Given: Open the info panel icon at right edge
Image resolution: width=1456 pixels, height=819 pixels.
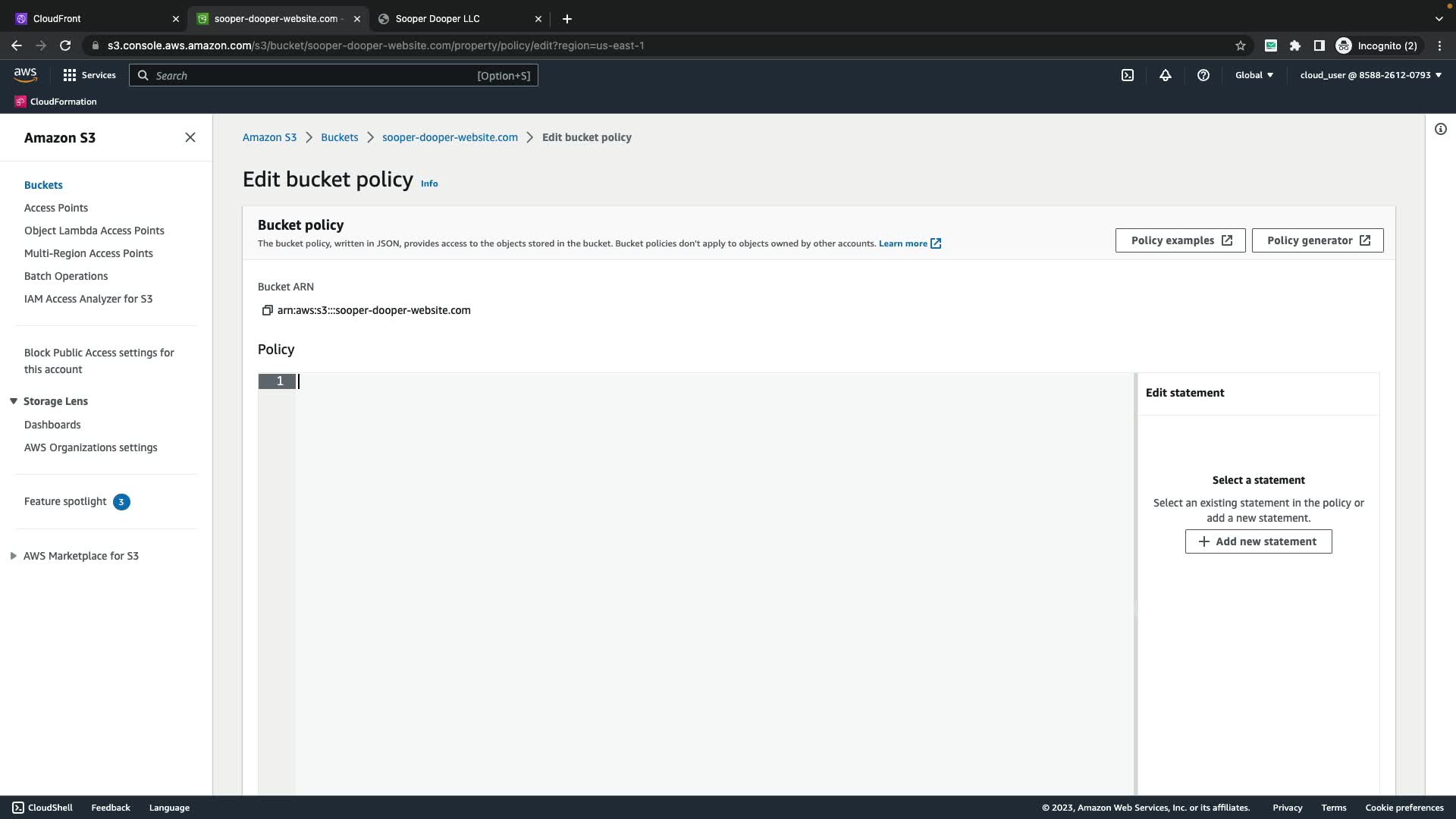Looking at the screenshot, I should pos(1441,129).
